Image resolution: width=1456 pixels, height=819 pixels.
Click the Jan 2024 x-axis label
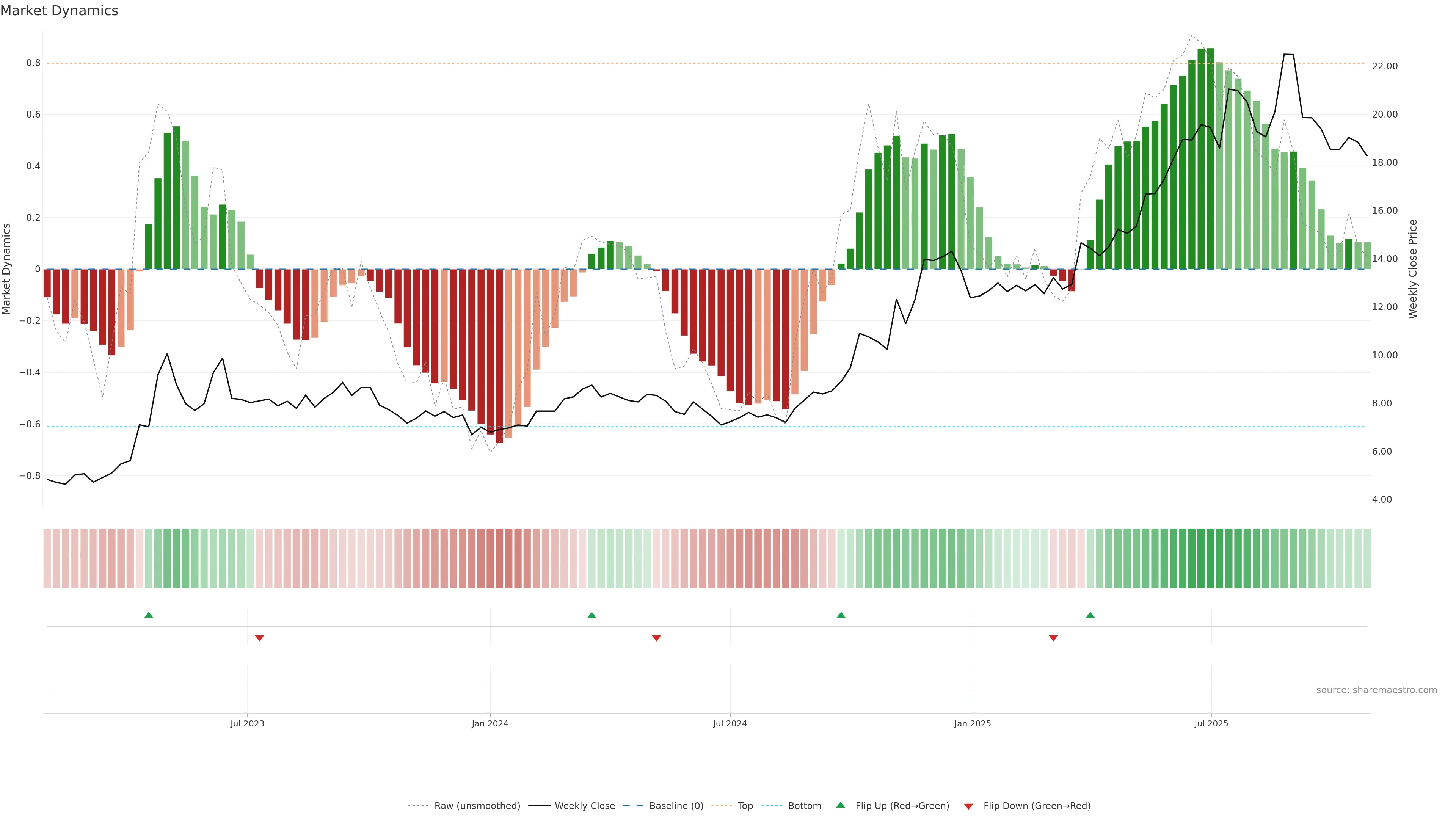(490, 723)
